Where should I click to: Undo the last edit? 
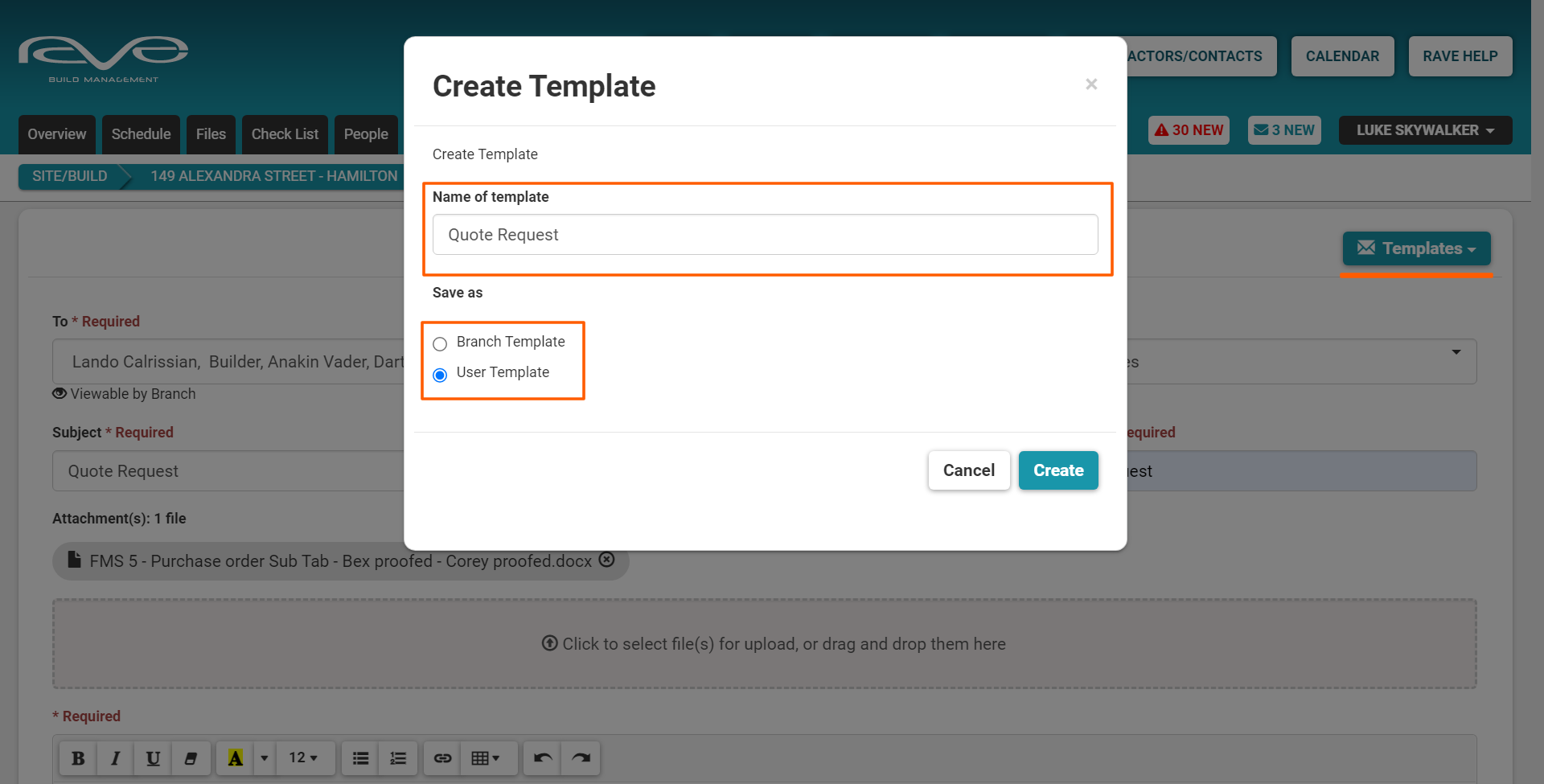click(543, 758)
